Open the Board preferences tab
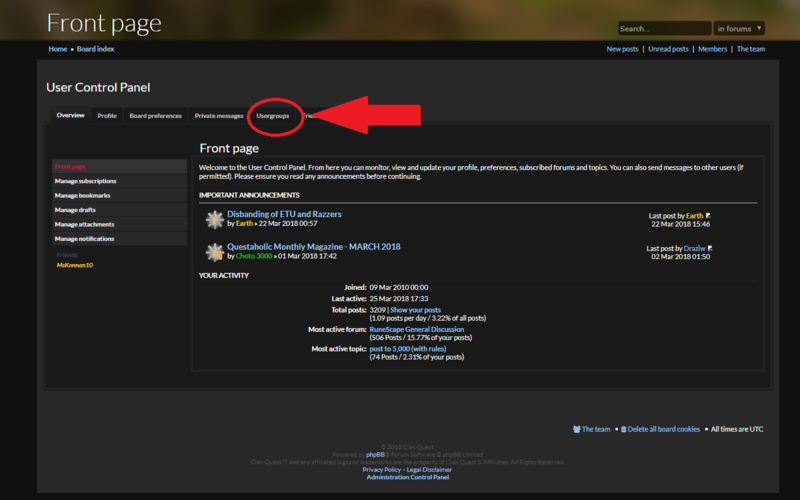This screenshot has height=500, width=800. [156, 116]
